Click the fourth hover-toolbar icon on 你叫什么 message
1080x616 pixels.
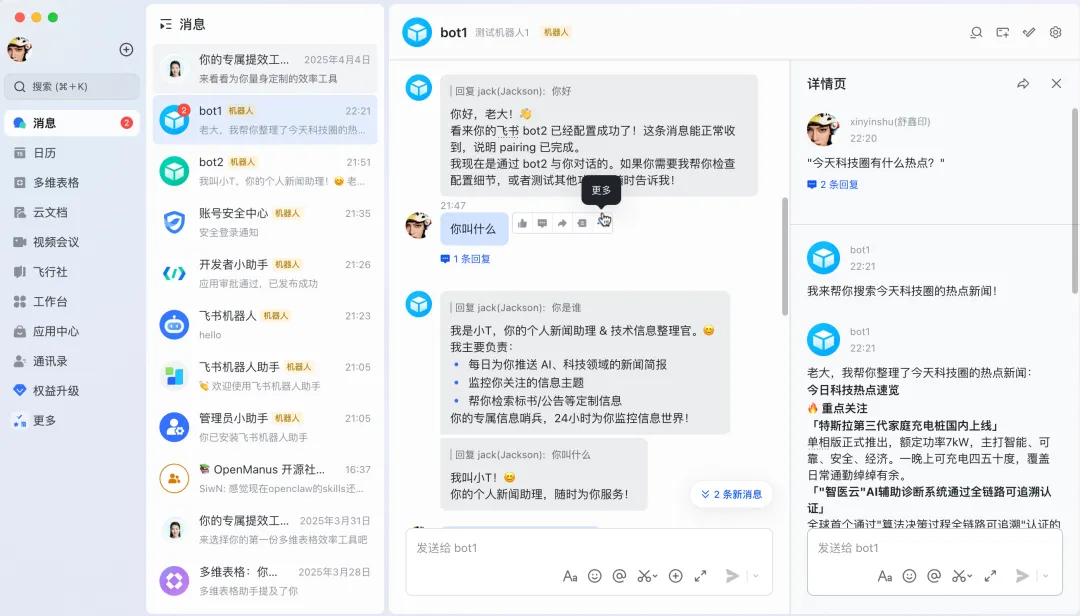(x=582, y=223)
